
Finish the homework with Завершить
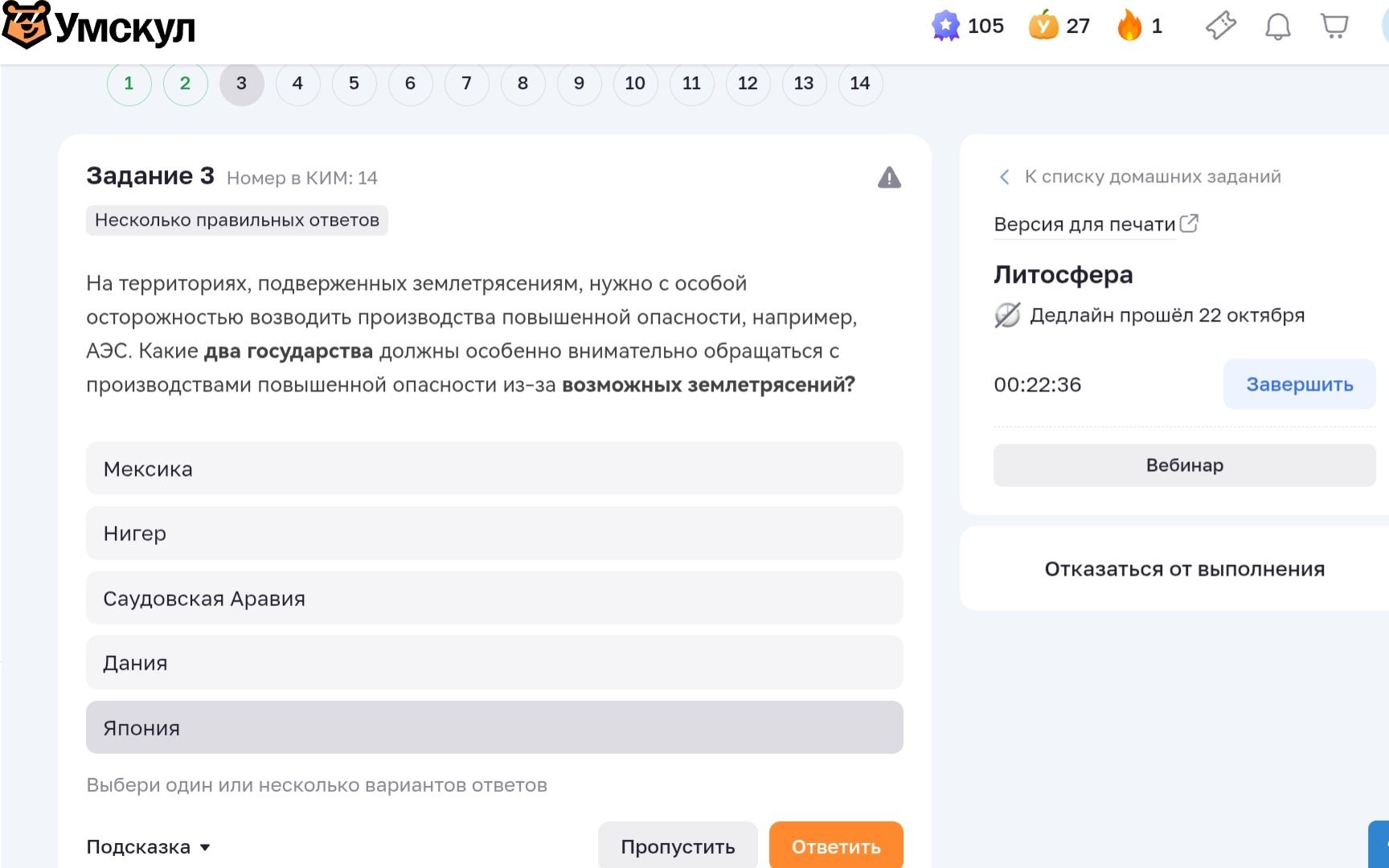point(1300,384)
